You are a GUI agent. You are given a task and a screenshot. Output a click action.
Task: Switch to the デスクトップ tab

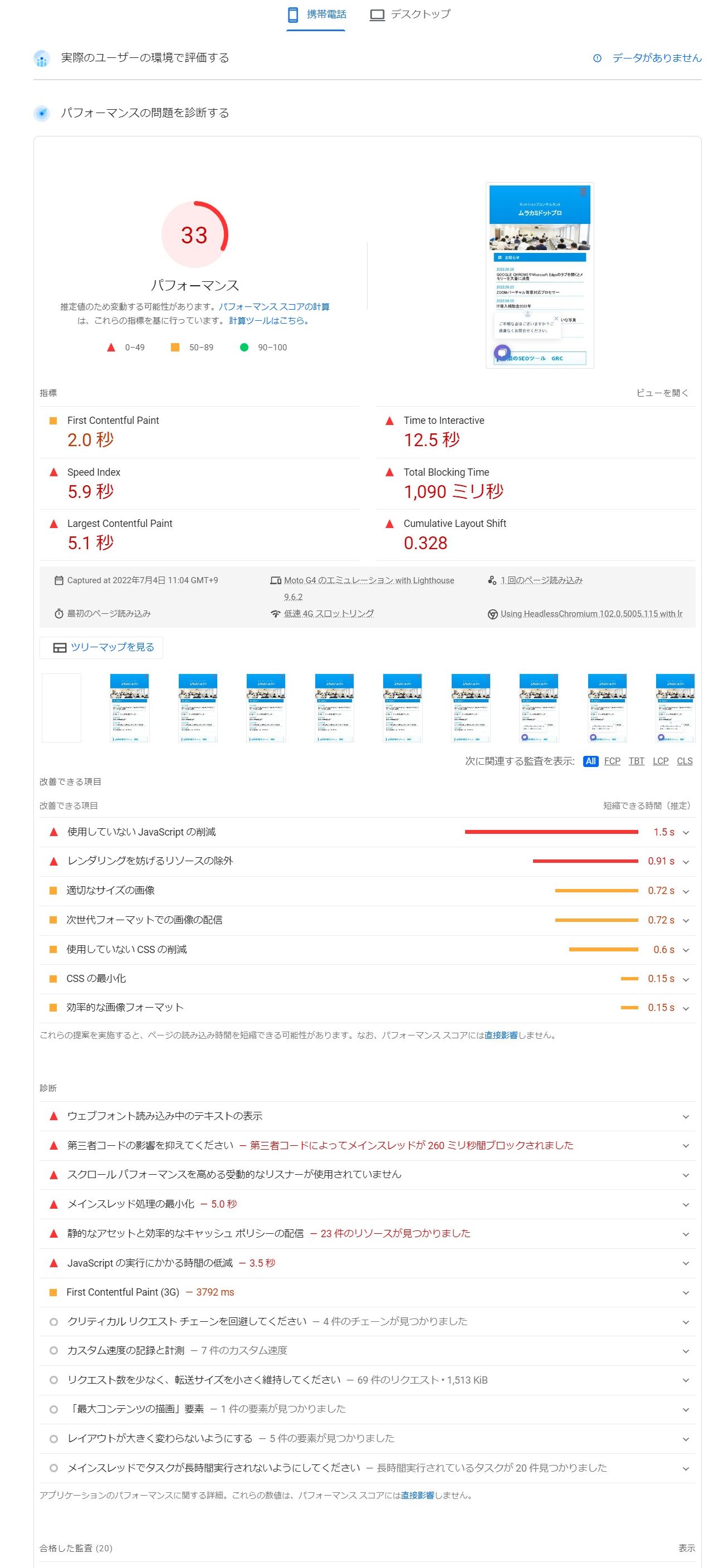pyautogui.click(x=409, y=14)
